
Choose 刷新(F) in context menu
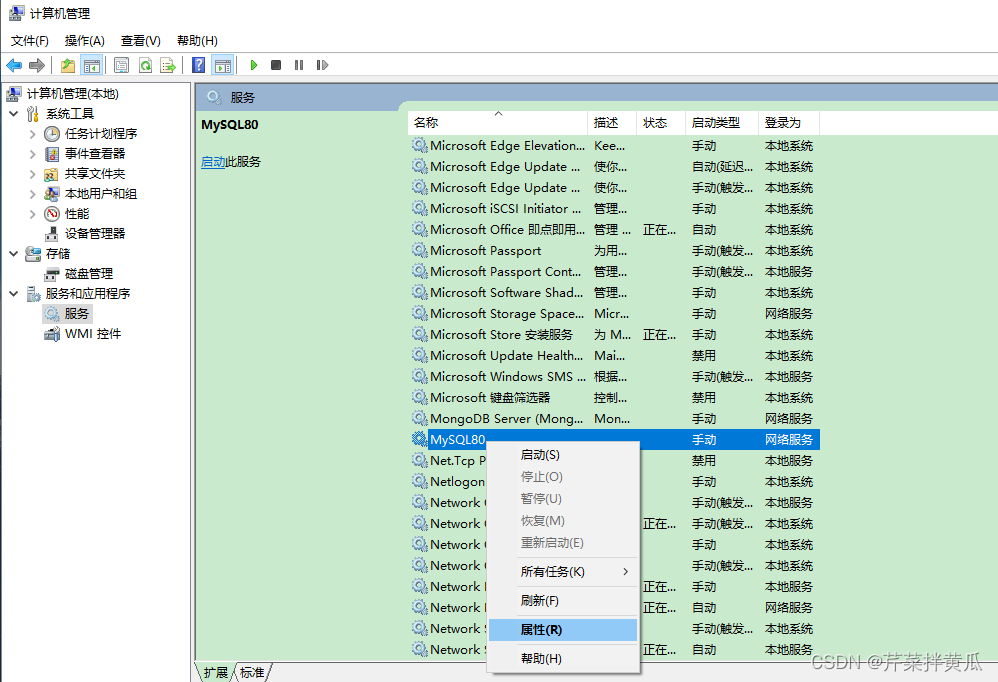pyautogui.click(x=563, y=601)
